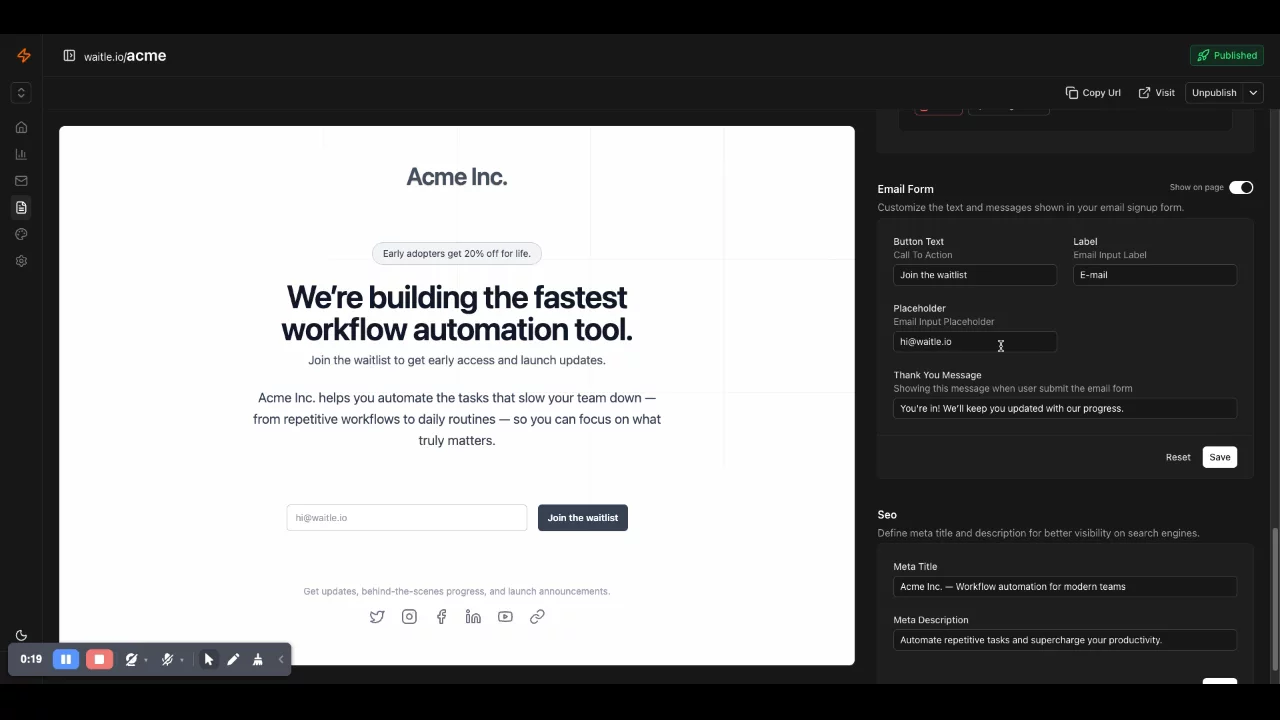The height and width of the screenshot is (720, 1280).
Task: Click the Instagram icon in page preview
Action: click(x=409, y=617)
